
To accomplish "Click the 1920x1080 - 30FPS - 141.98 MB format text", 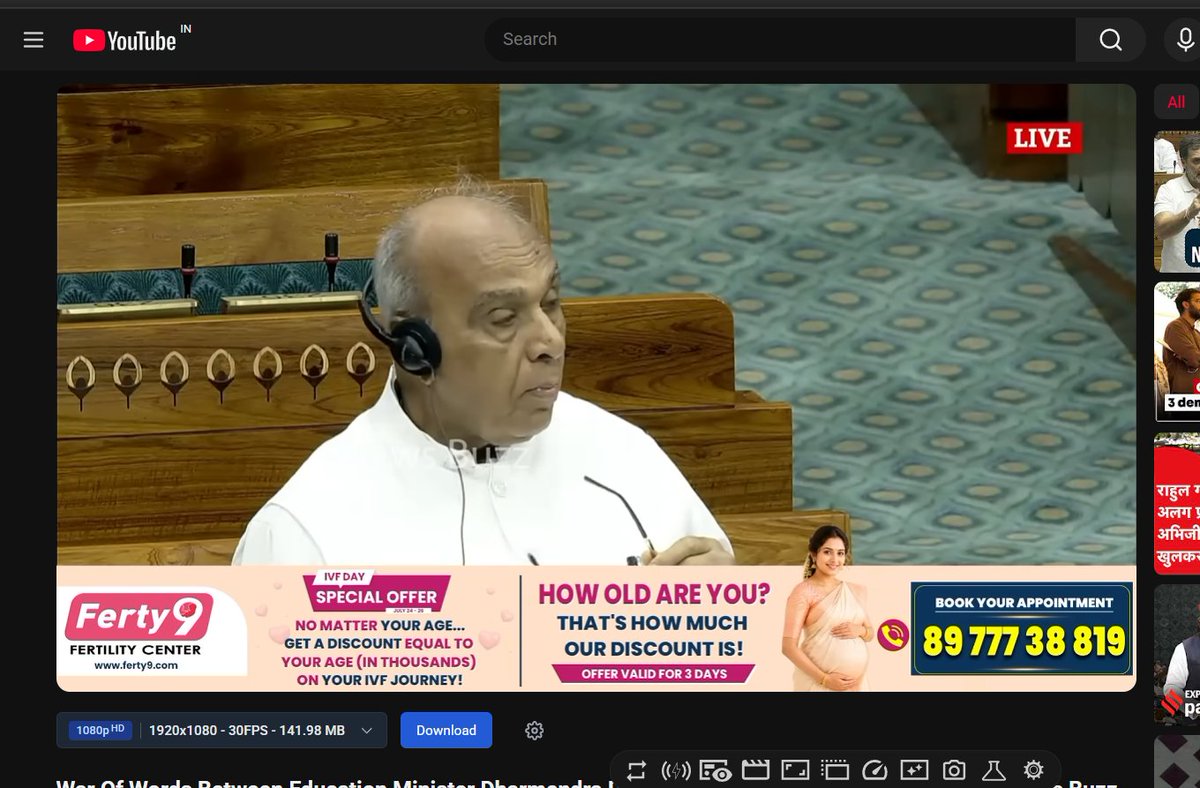I will (x=247, y=731).
